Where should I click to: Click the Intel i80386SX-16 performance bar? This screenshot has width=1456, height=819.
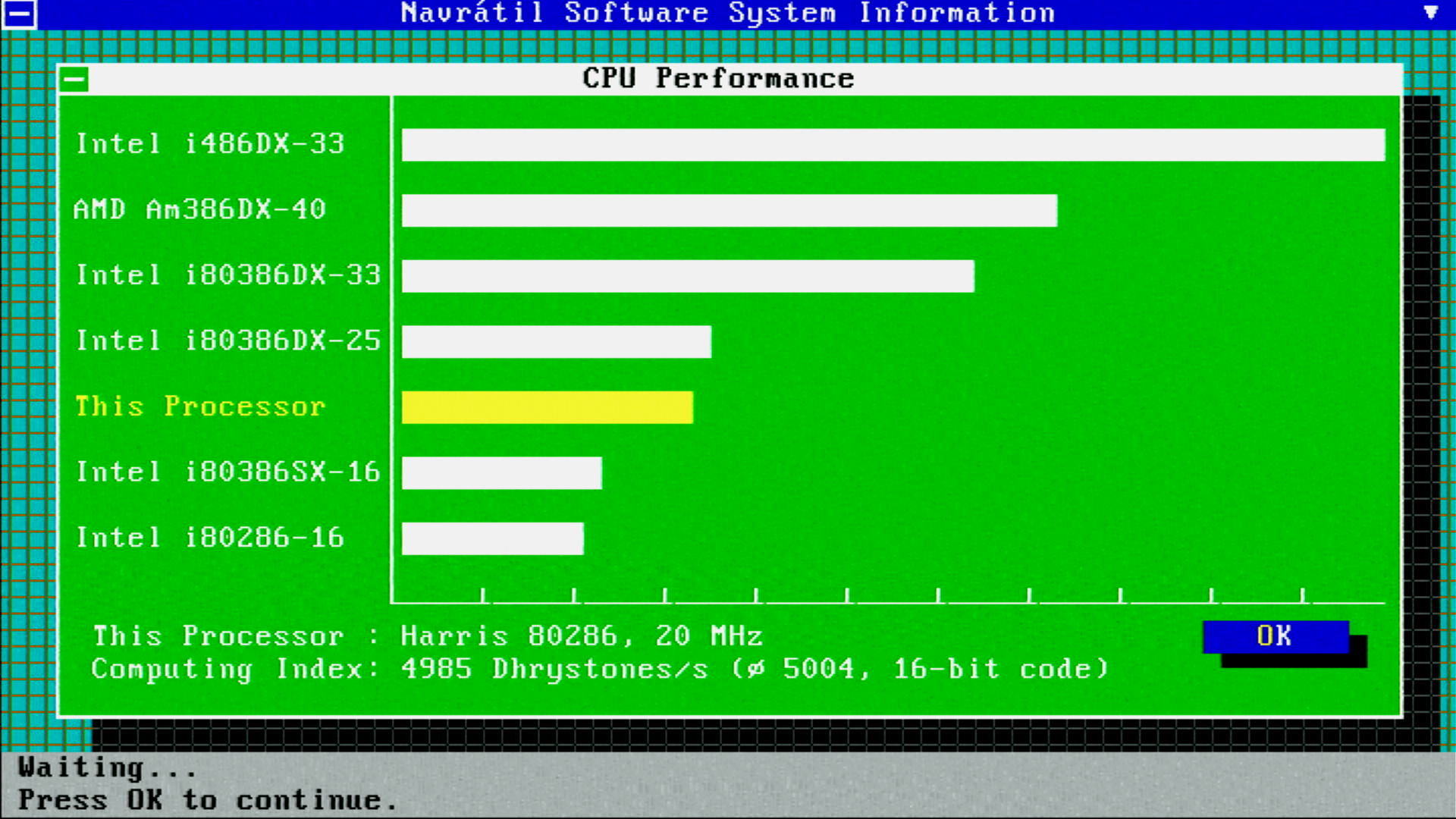(x=502, y=473)
